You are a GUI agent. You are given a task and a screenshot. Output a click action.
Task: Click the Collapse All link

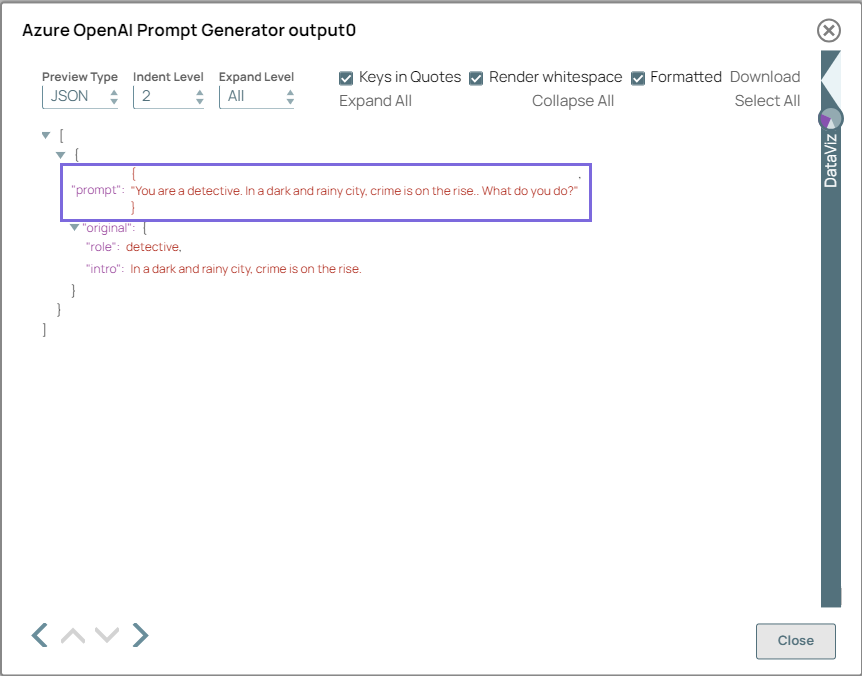(573, 100)
